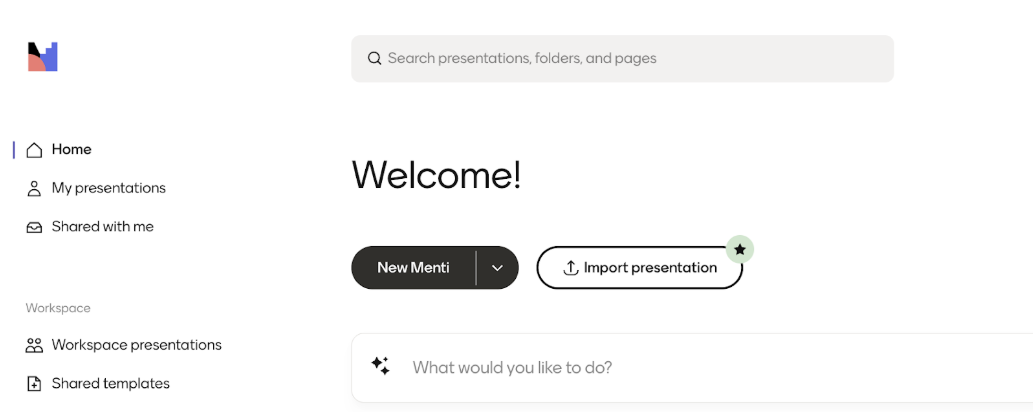Click the Mentimeter logo icon

point(43,57)
